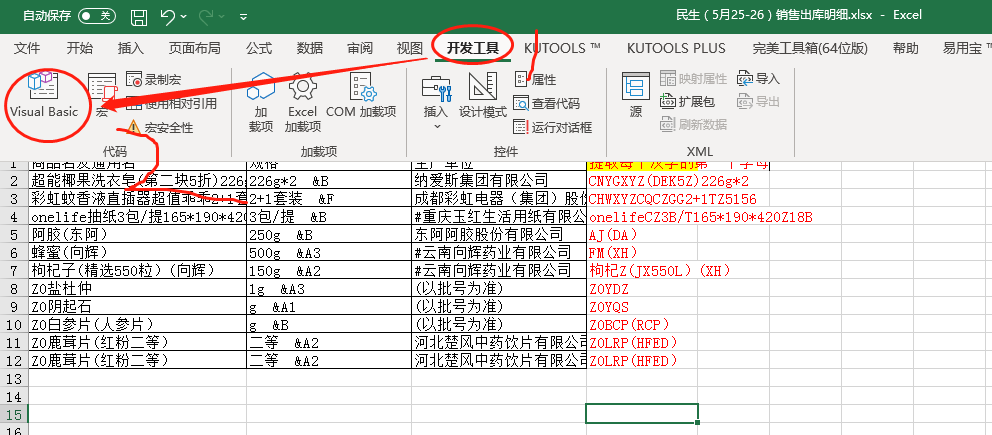
Task: Switch to the 数据 tab
Action: pyautogui.click(x=309, y=48)
